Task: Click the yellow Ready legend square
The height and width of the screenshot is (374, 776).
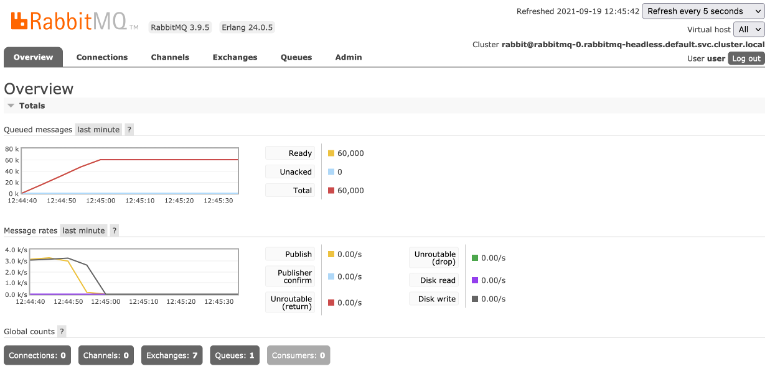Action: pyautogui.click(x=331, y=153)
